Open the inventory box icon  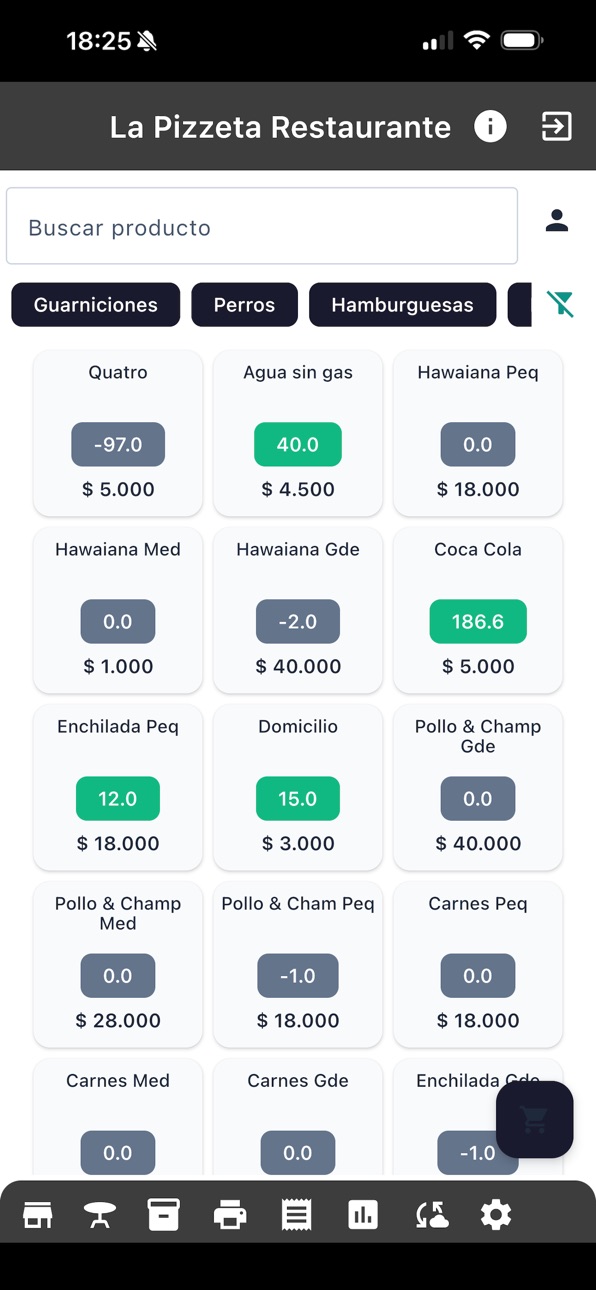(163, 1215)
